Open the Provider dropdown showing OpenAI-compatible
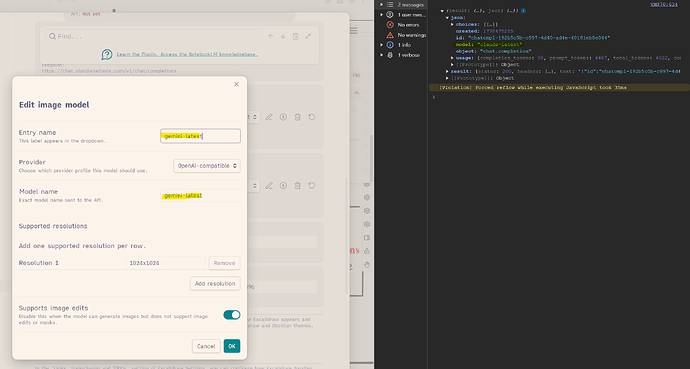 (x=207, y=166)
